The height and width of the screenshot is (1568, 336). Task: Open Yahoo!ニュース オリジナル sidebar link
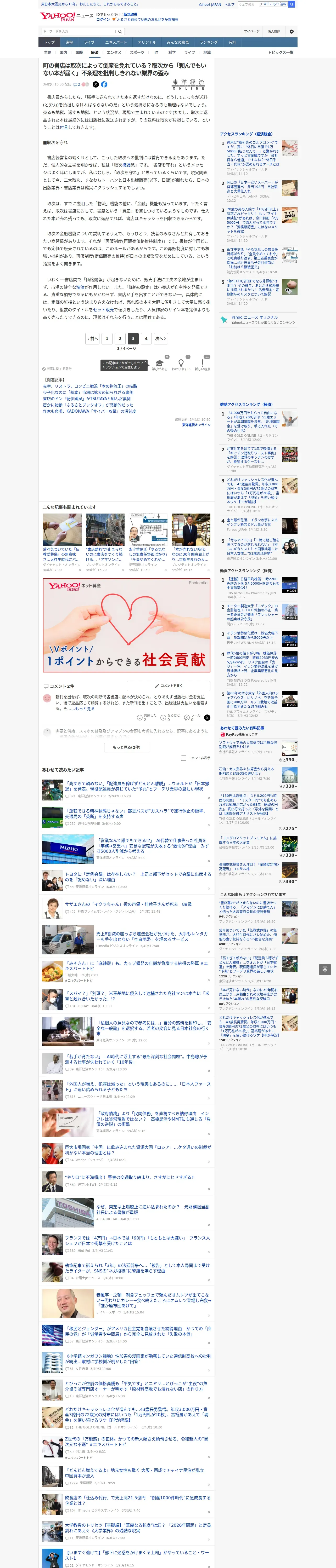[254, 317]
